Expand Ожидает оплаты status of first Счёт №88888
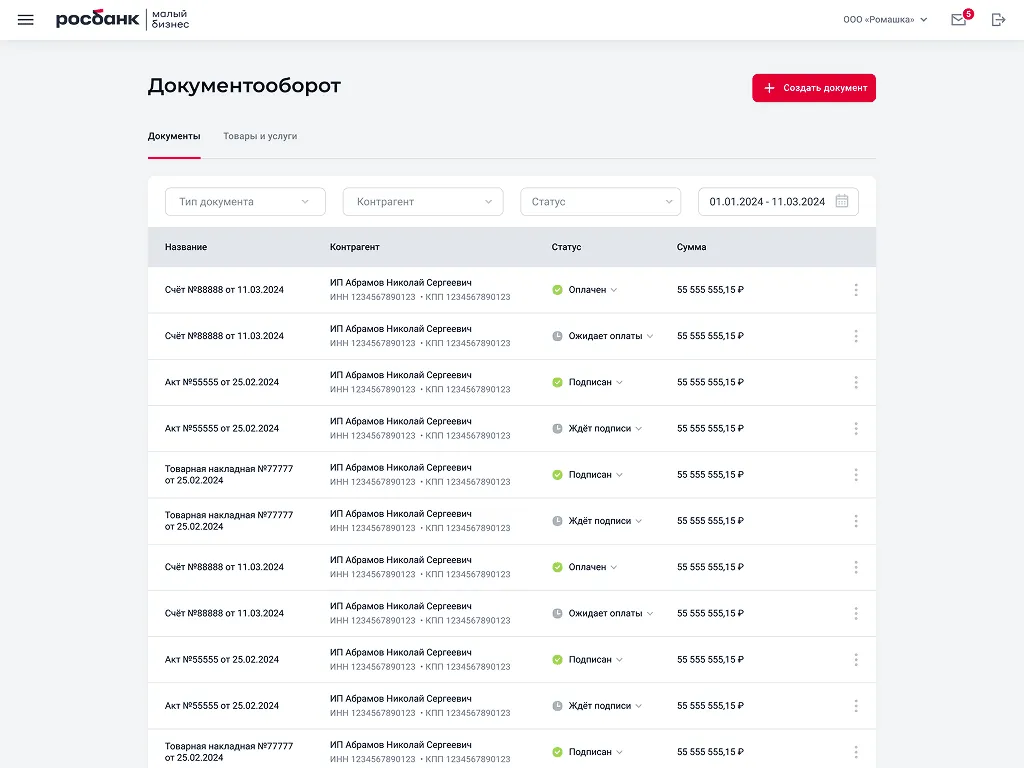This screenshot has height=768, width=1024. point(603,336)
